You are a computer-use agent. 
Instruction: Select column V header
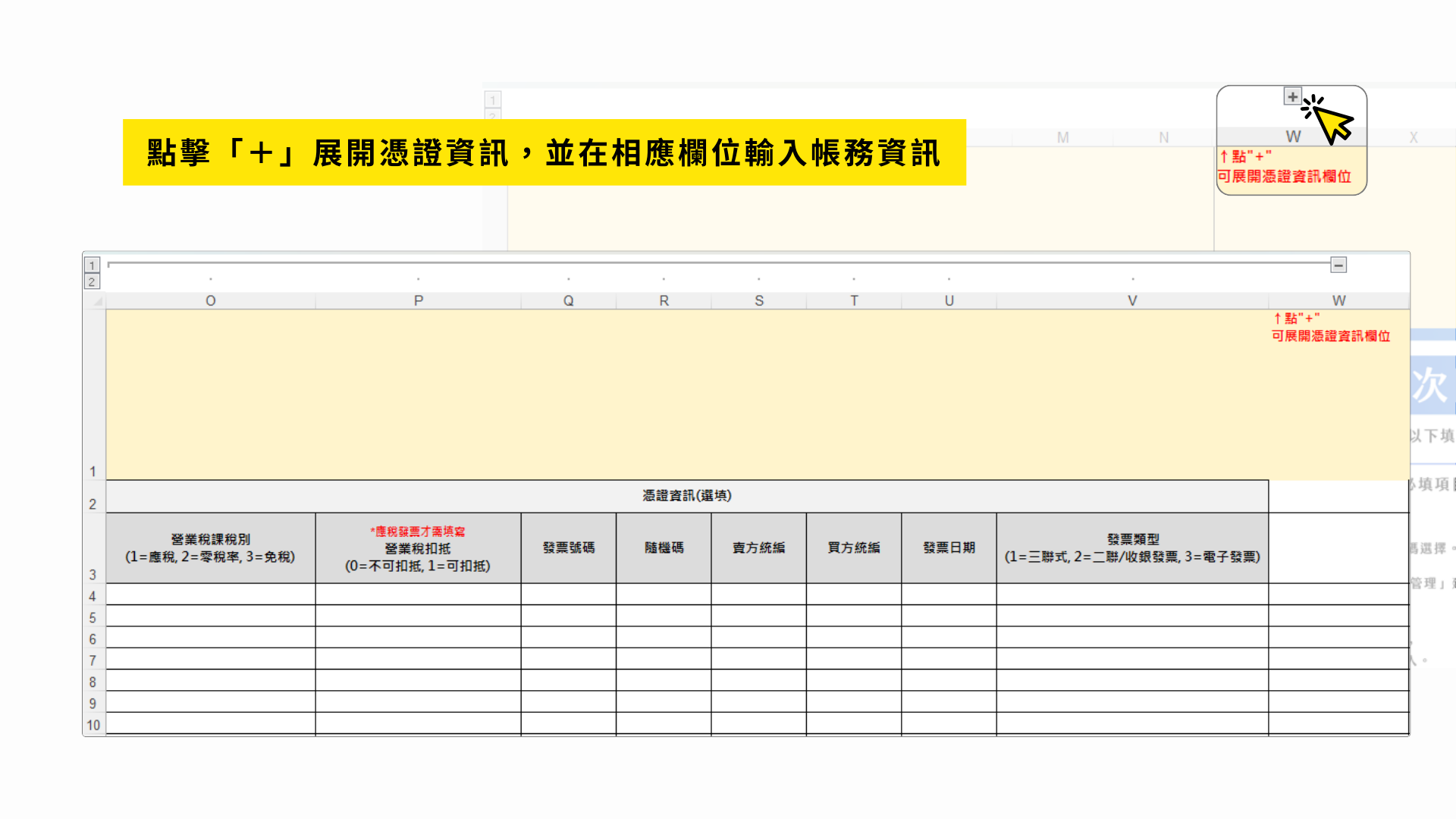pyautogui.click(x=1131, y=301)
